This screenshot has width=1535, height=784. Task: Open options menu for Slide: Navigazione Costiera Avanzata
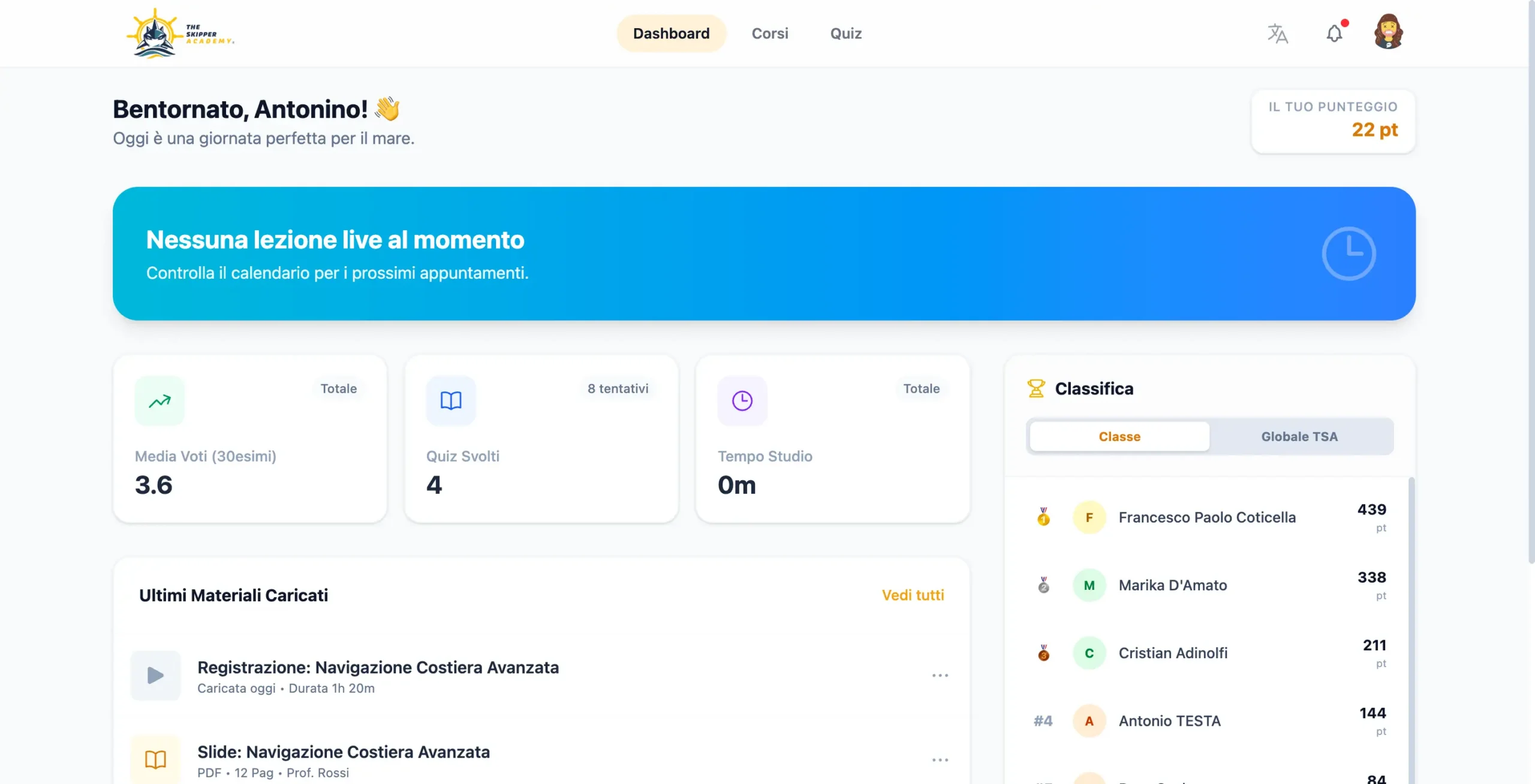940,759
